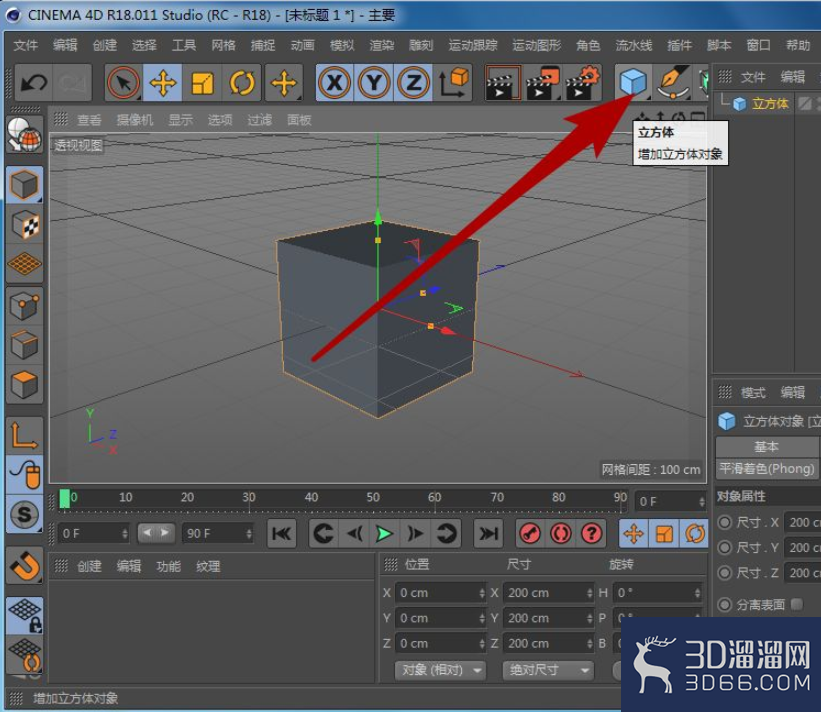821x712 pixels.
Task: Open the Render Settings icon
Action: (x=582, y=83)
